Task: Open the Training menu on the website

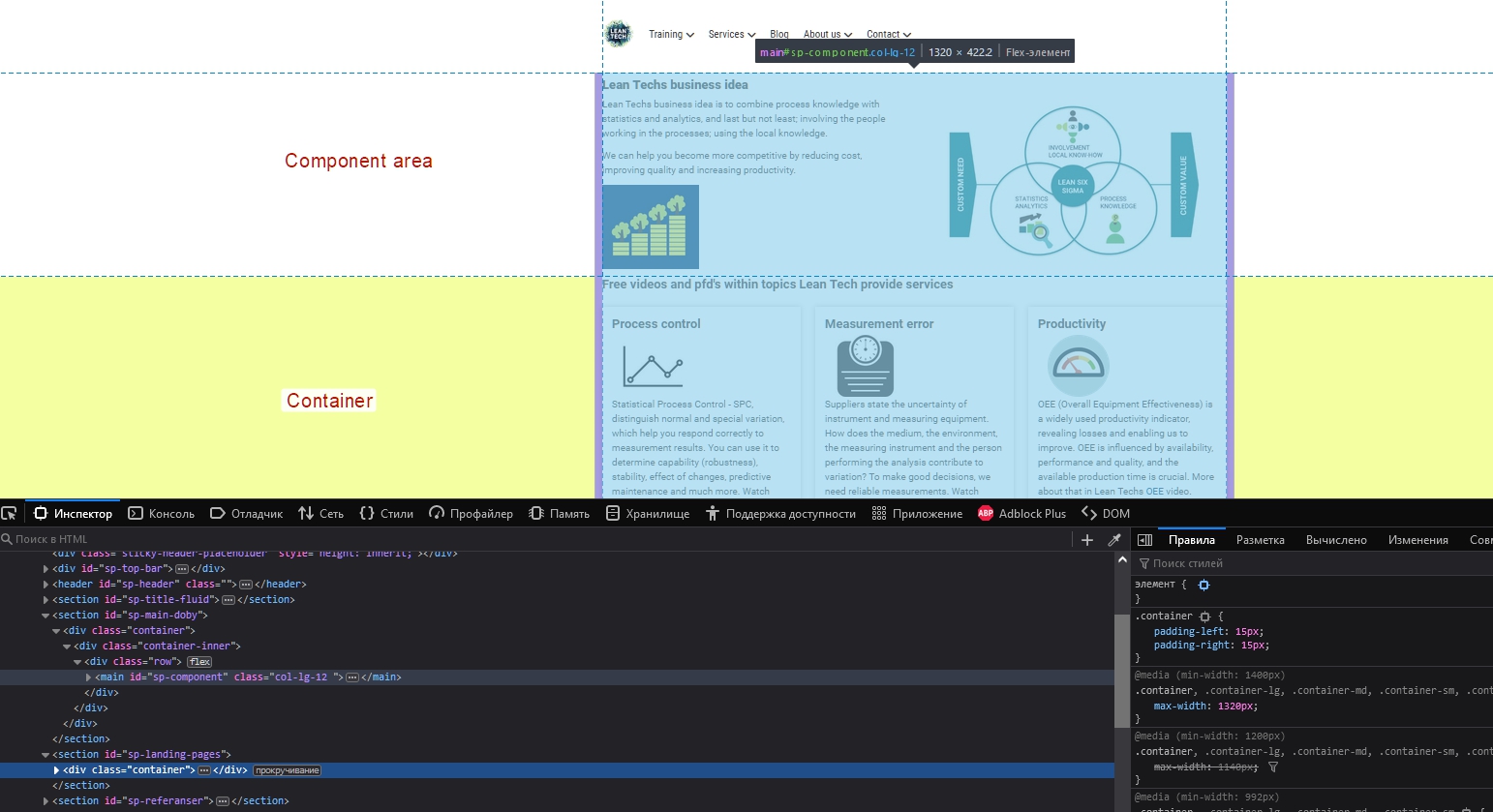Action: [671, 34]
